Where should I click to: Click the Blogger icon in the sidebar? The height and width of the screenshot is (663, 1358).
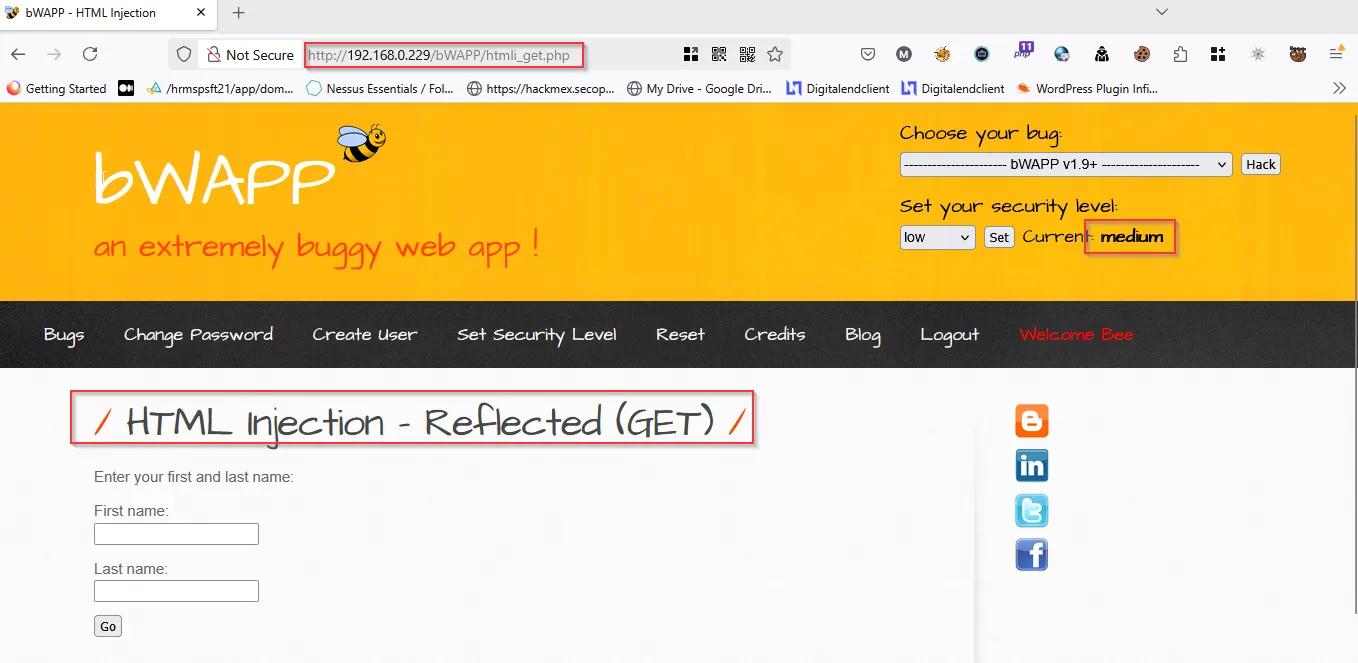coord(1031,421)
